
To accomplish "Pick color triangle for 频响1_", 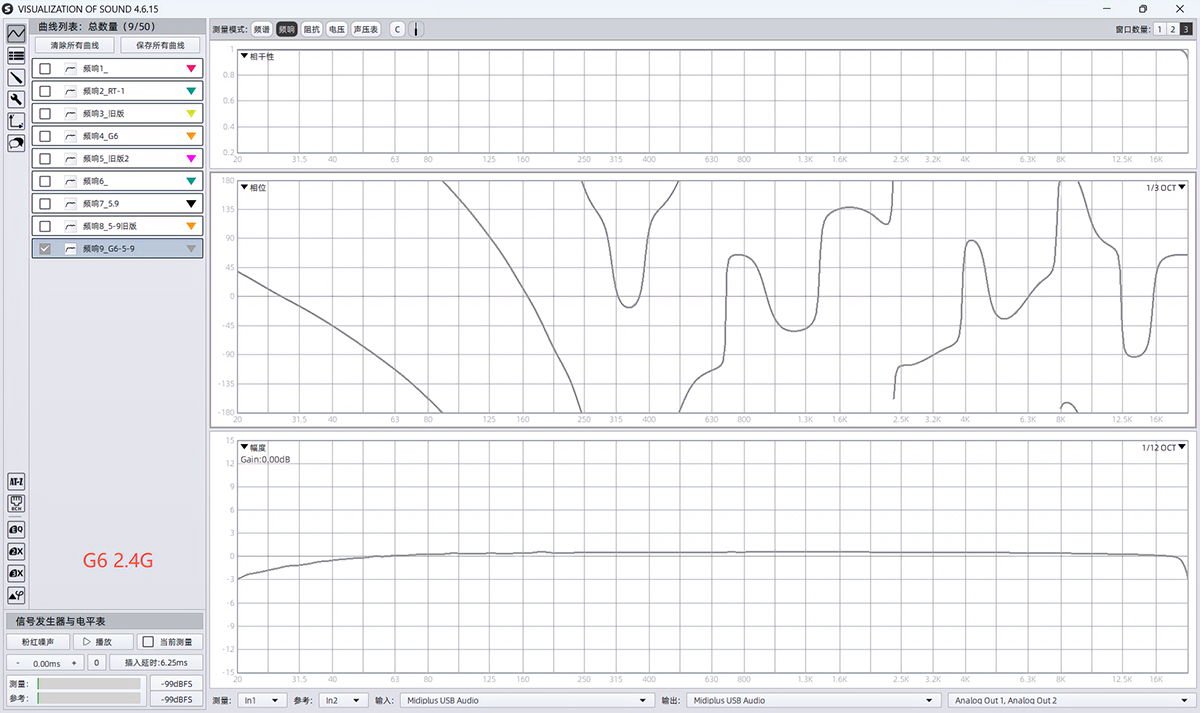I will (191, 68).
